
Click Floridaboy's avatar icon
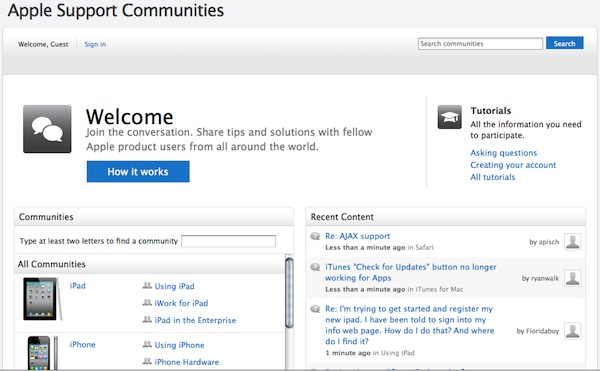pyautogui.click(x=573, y=331)
